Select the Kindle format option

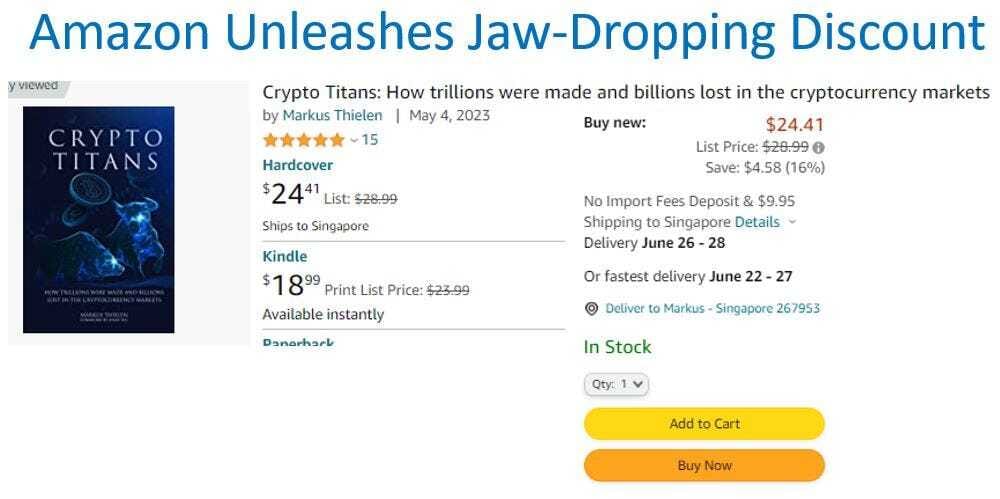(284, 256)
